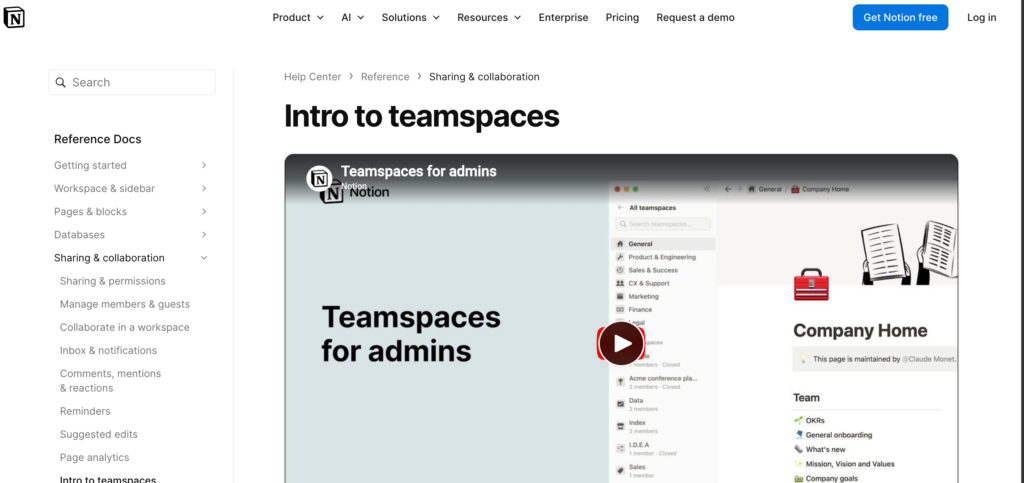Go to the Enterprise page
1024x483 pixels.
click(x=563, y=17)
